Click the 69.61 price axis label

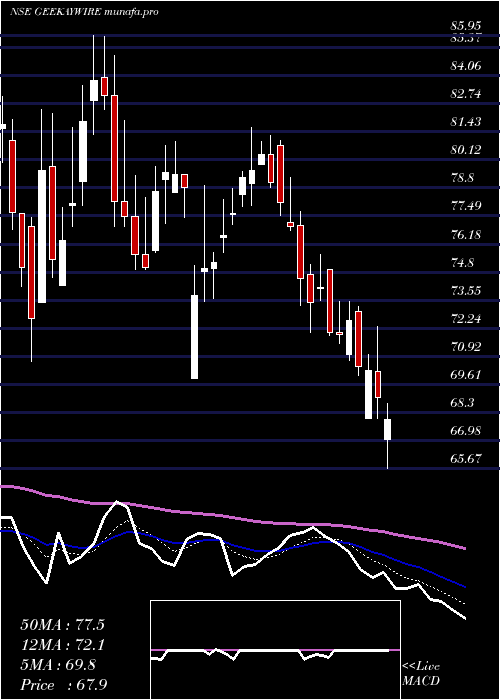tap(467, 375)
